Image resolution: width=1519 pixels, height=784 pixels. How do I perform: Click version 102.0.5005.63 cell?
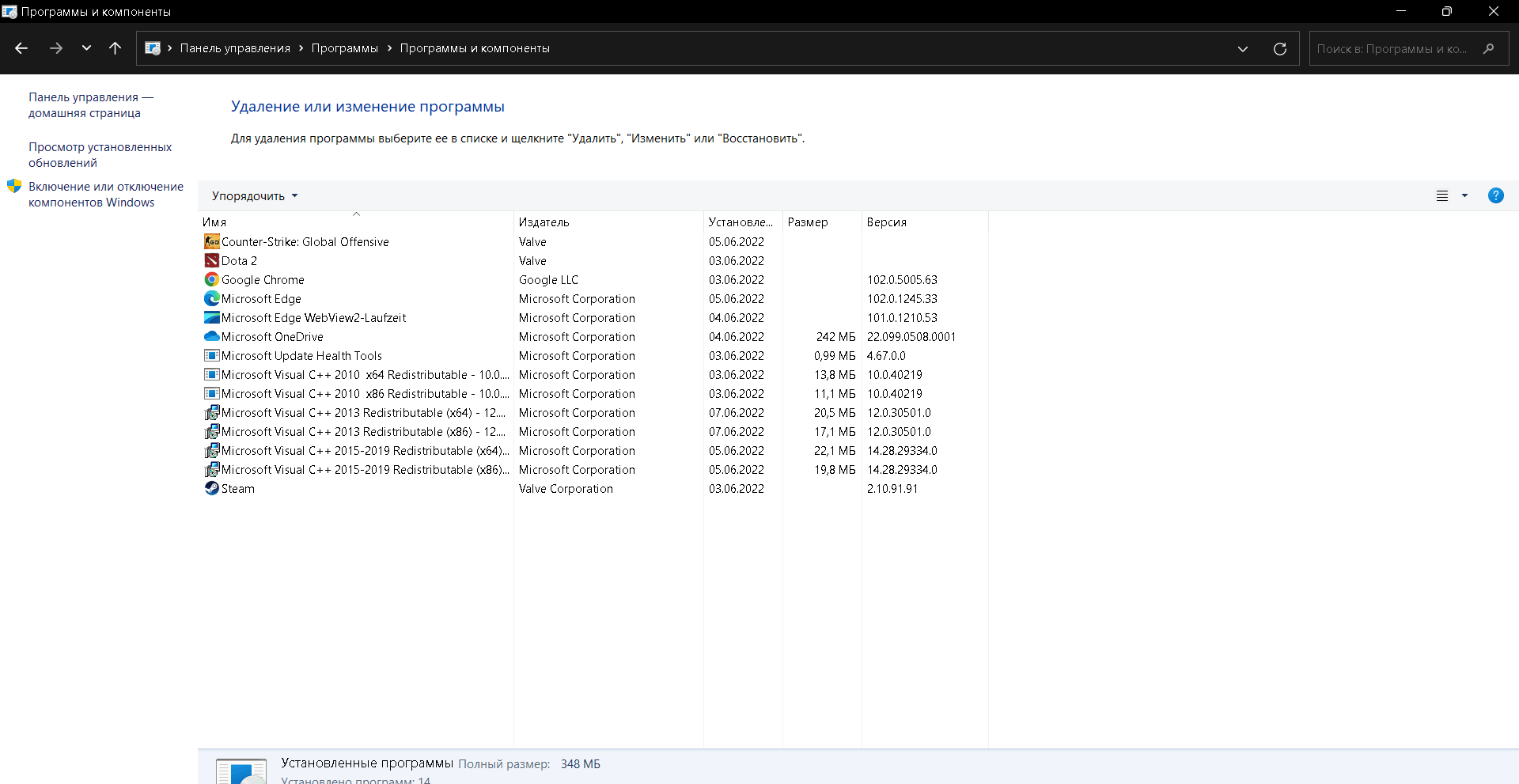[902, 279]
